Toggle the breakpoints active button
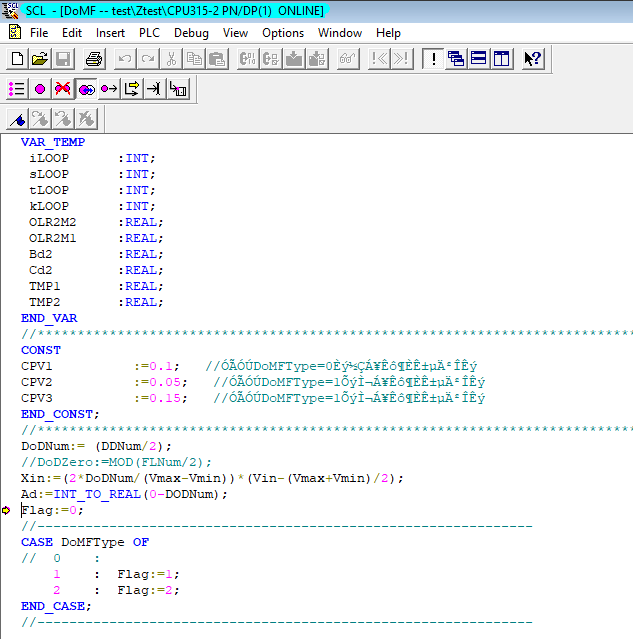 pos(86,89)
